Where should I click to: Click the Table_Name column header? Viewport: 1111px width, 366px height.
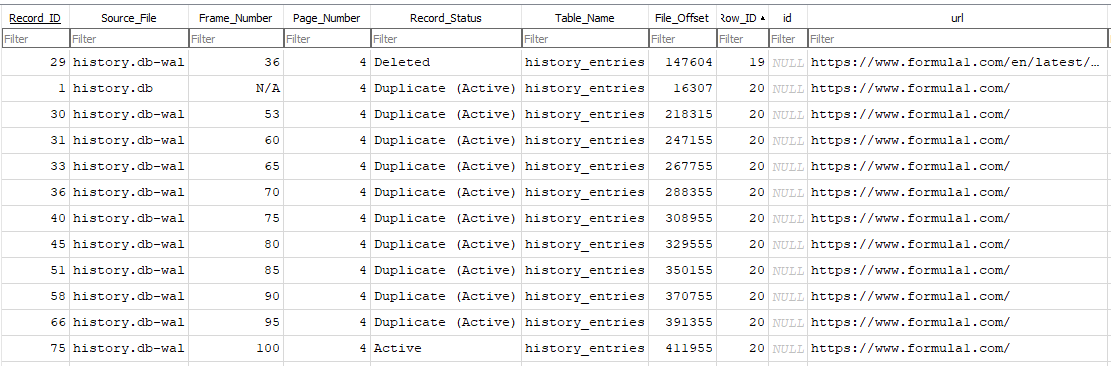(585, 18)
